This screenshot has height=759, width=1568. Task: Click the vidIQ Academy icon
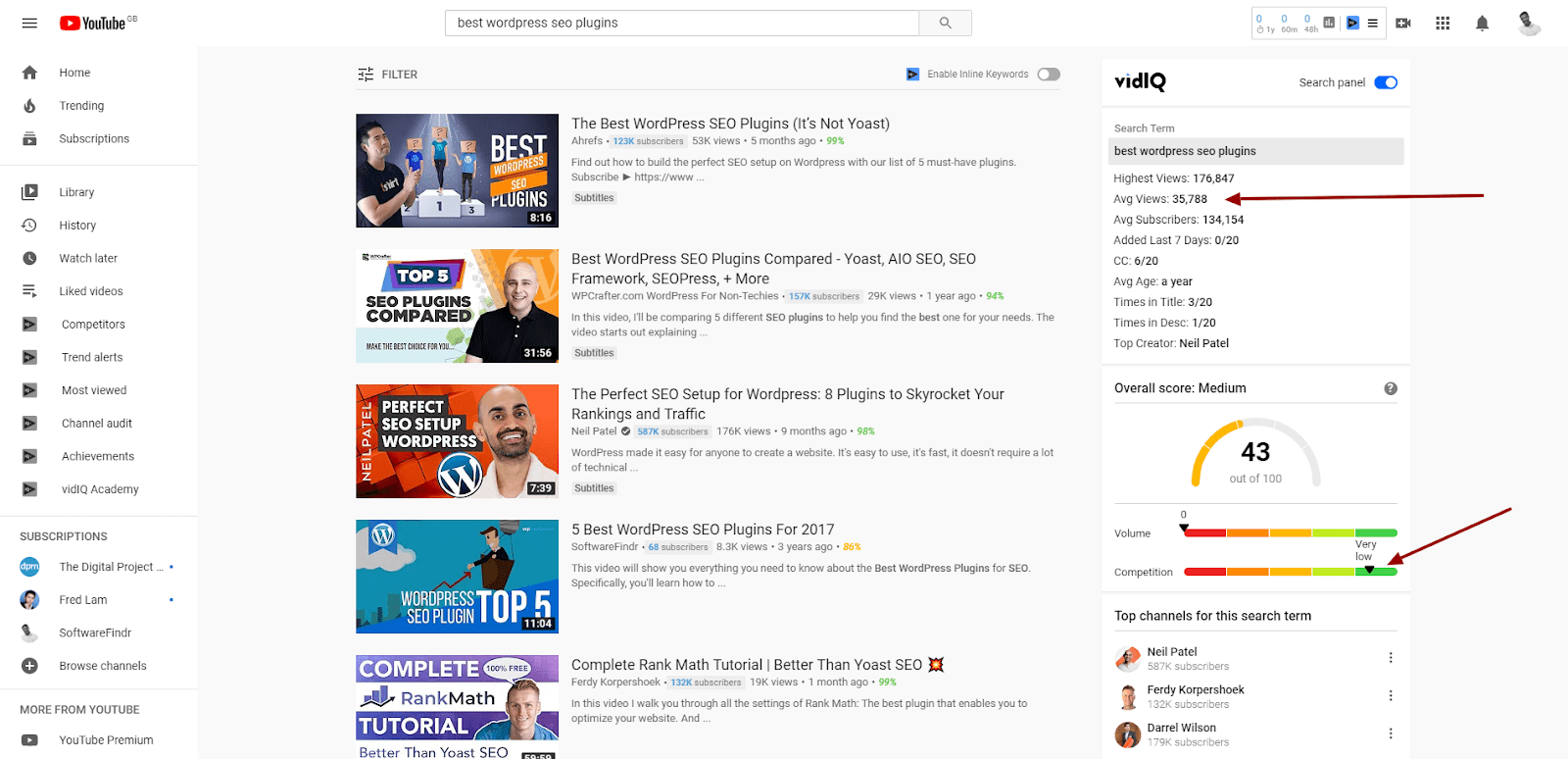[29, 489]
